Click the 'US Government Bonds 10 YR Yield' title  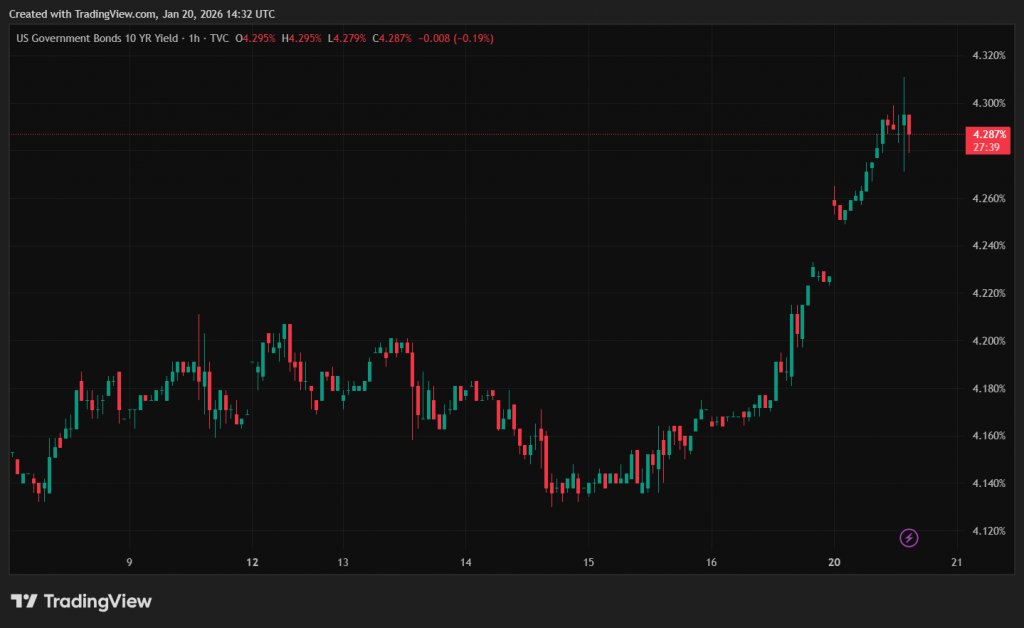click(x=95, y=38)
